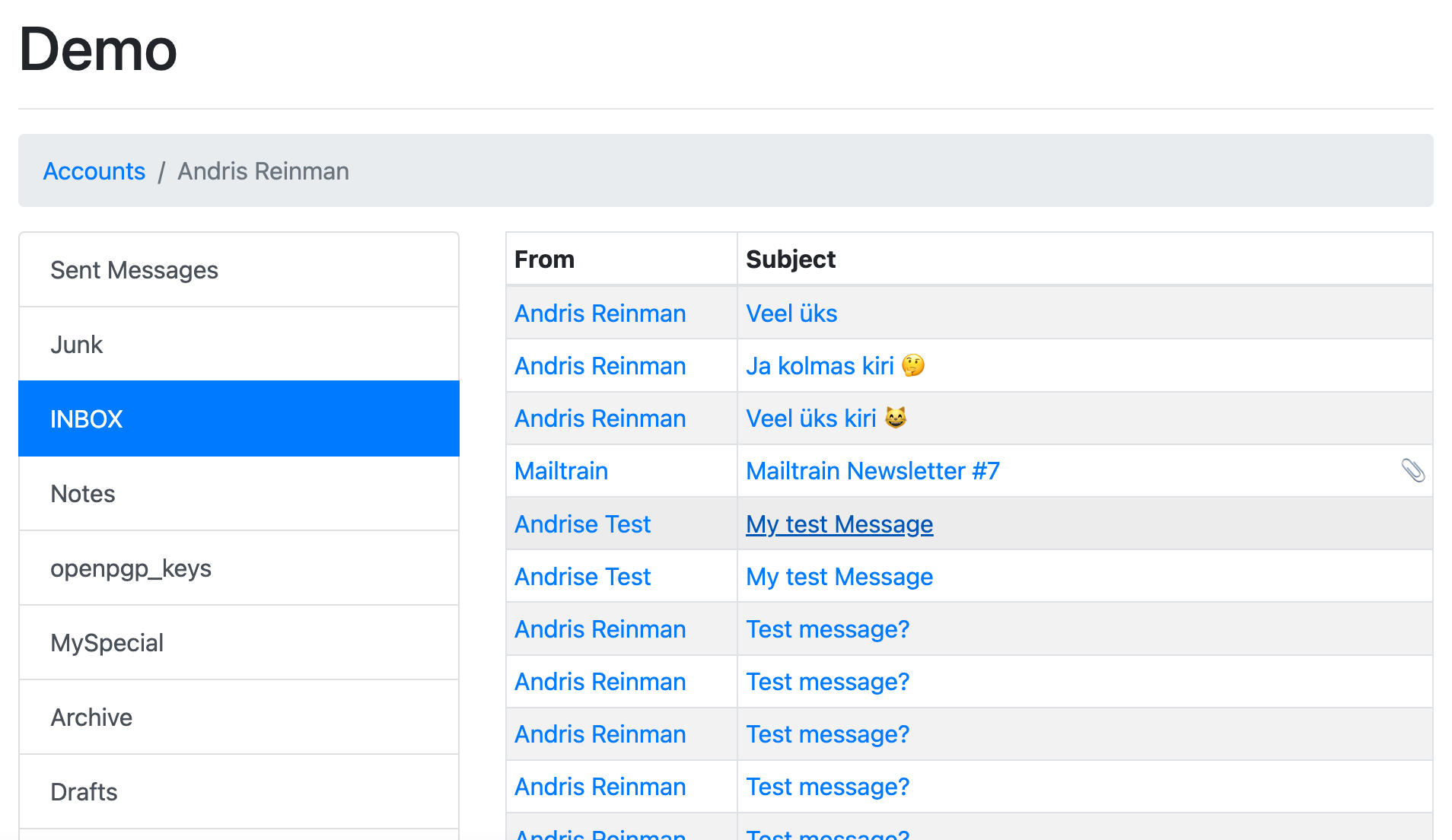Image resolution: width=1452 pixels, height=840 pixels.
Task: Open the Drafts folder
Action: (84, 792)
